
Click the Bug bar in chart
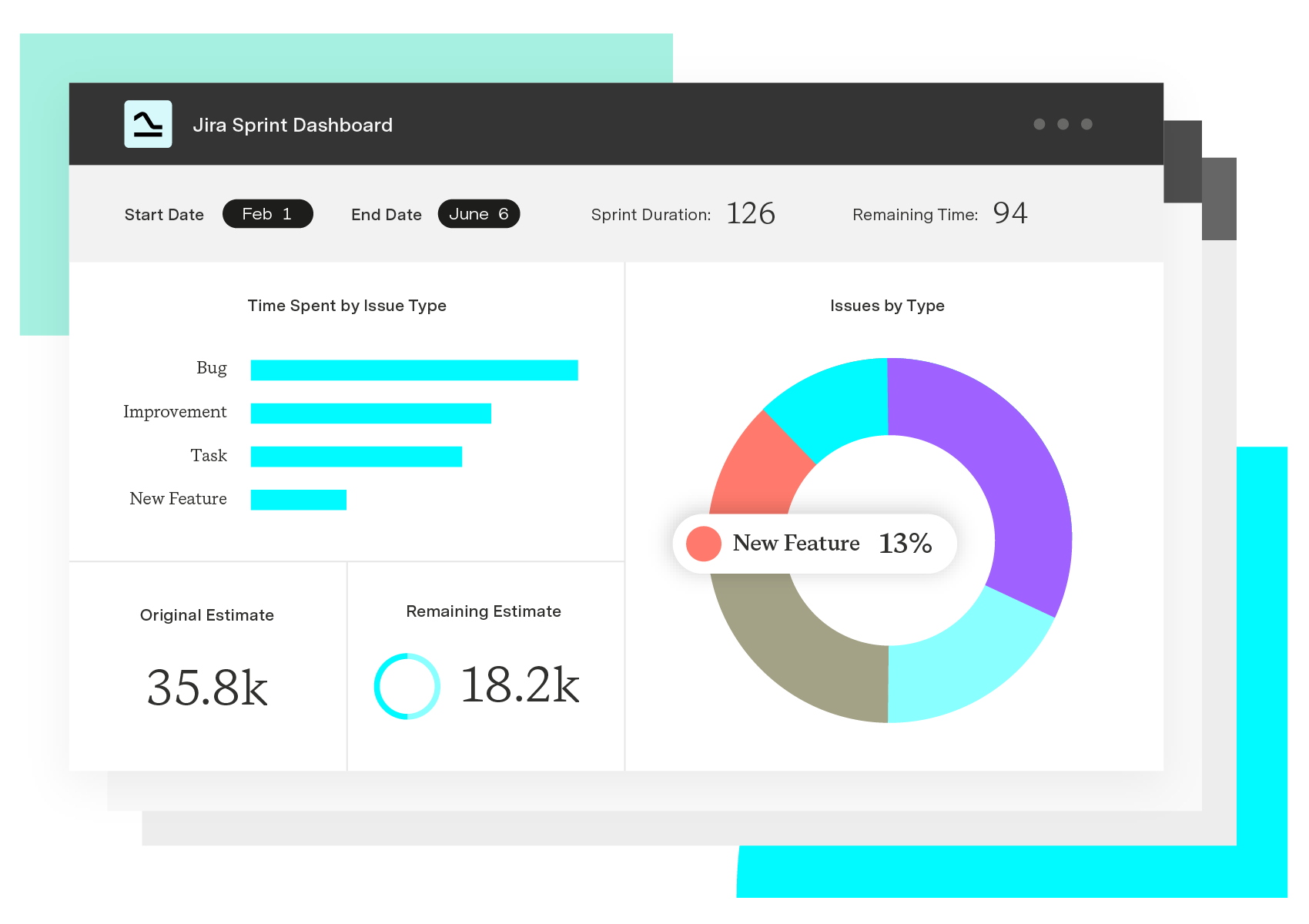[414, 370]
